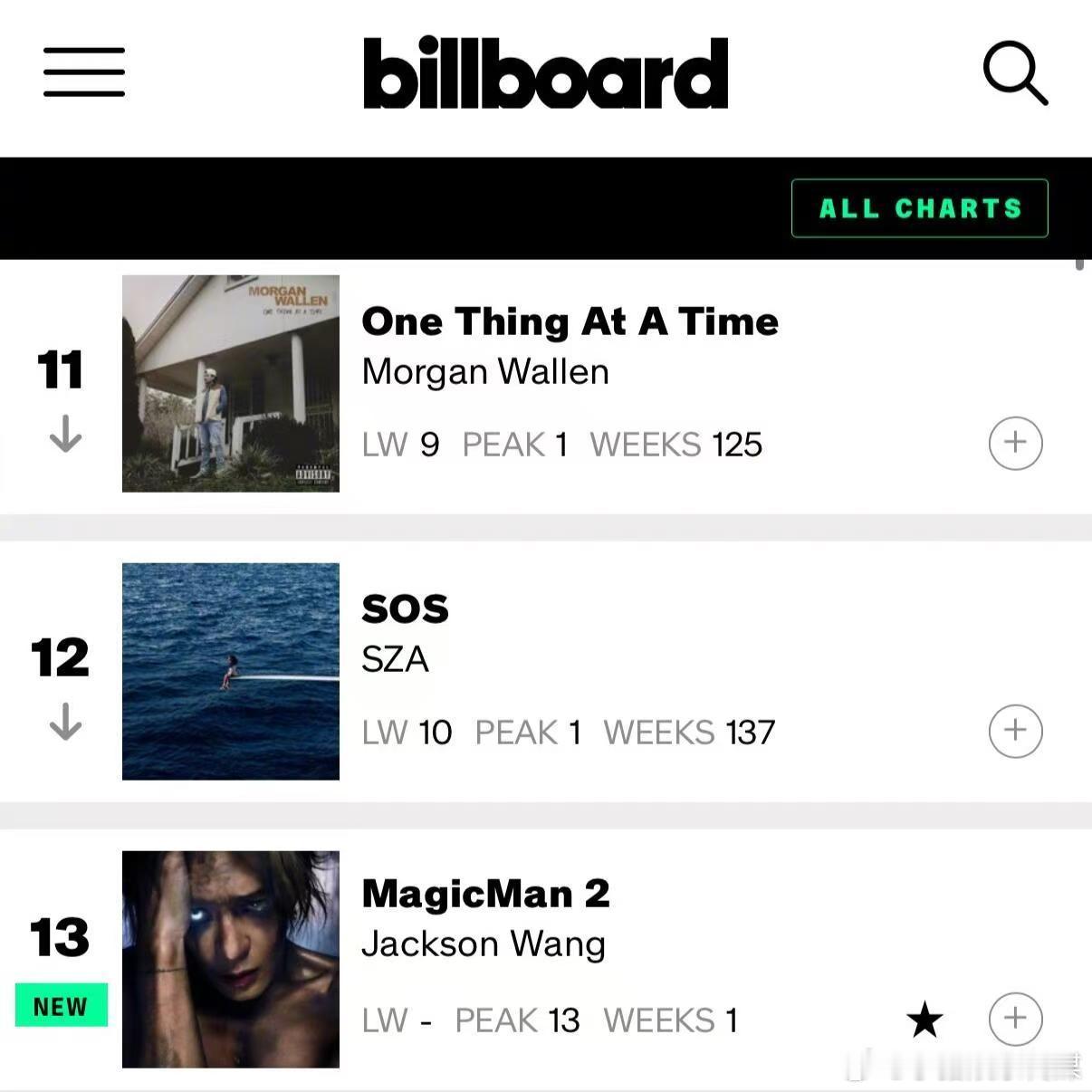Expand SOS entry plus icon
The image size is (1092, 1092).
coord(1015,731)
